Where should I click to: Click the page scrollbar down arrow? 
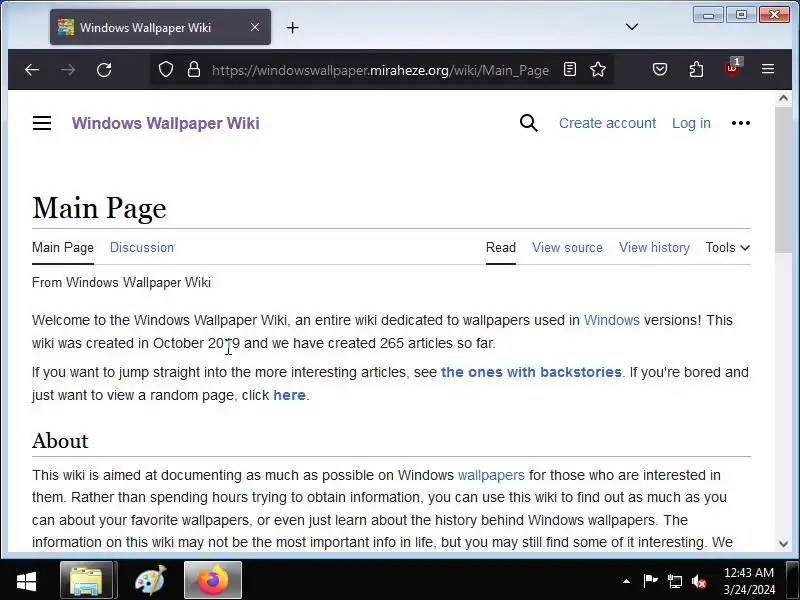784,544
